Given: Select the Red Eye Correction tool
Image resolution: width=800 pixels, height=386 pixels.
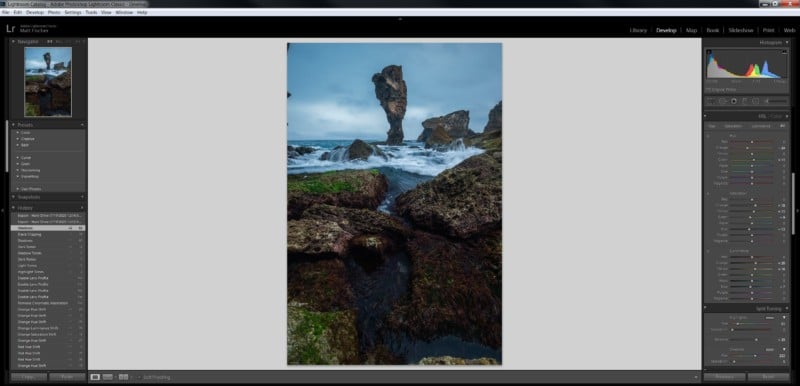Looking at the screenshot, I should 734,101.
